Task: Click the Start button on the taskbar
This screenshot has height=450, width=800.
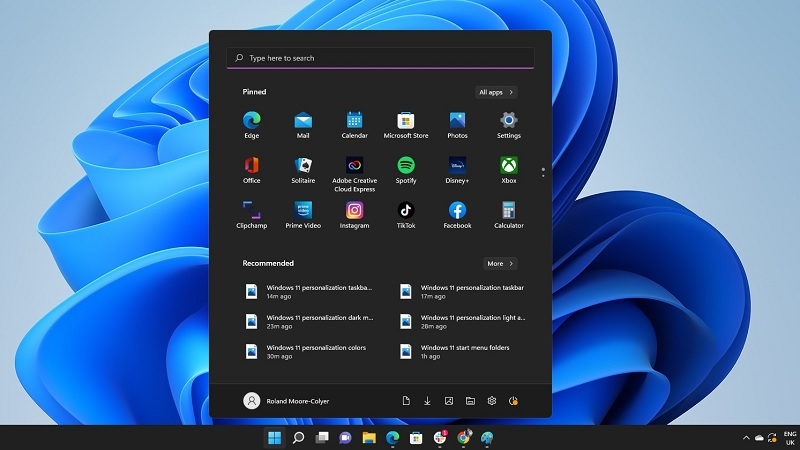Action: click(274, 438)
